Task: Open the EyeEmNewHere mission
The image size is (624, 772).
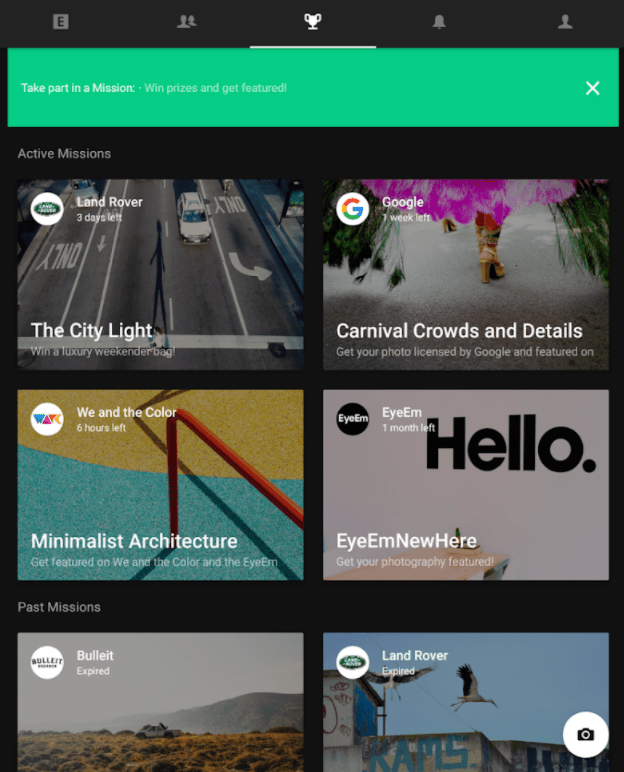Action: coord(466,485)
